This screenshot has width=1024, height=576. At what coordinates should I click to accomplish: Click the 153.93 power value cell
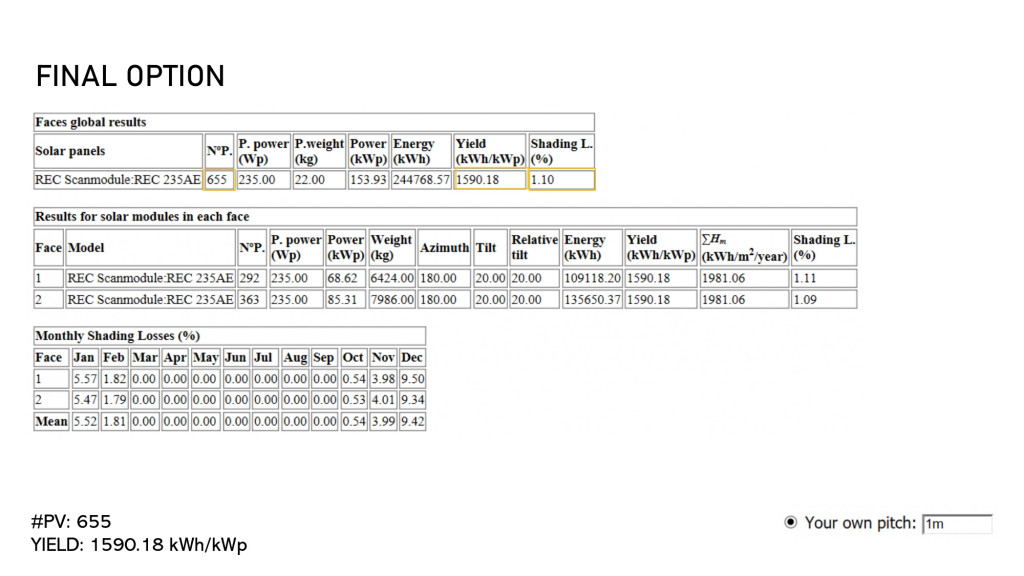tap(368, 180)
